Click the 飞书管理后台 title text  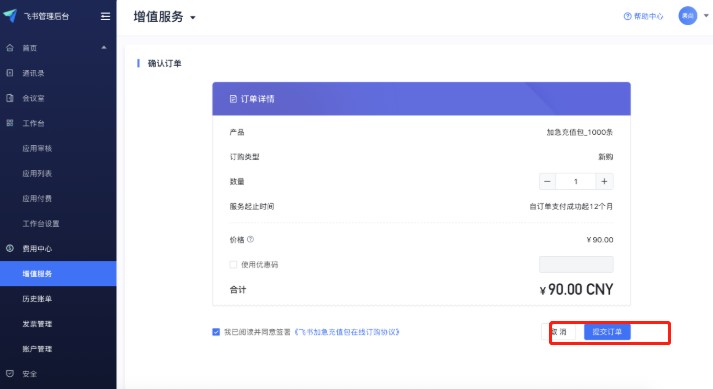(x=46, y=16)
